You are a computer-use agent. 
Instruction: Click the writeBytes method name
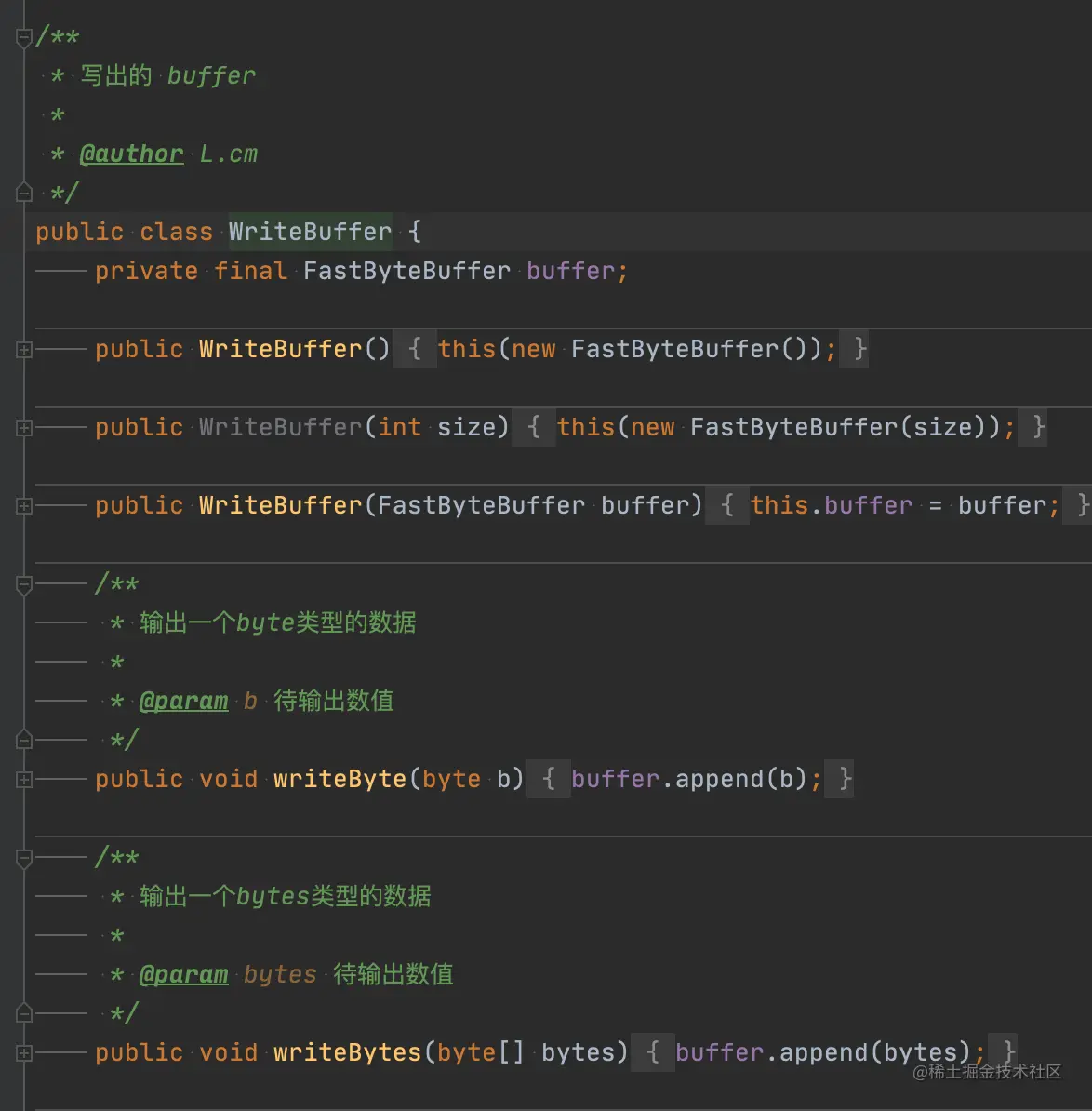348,1052
